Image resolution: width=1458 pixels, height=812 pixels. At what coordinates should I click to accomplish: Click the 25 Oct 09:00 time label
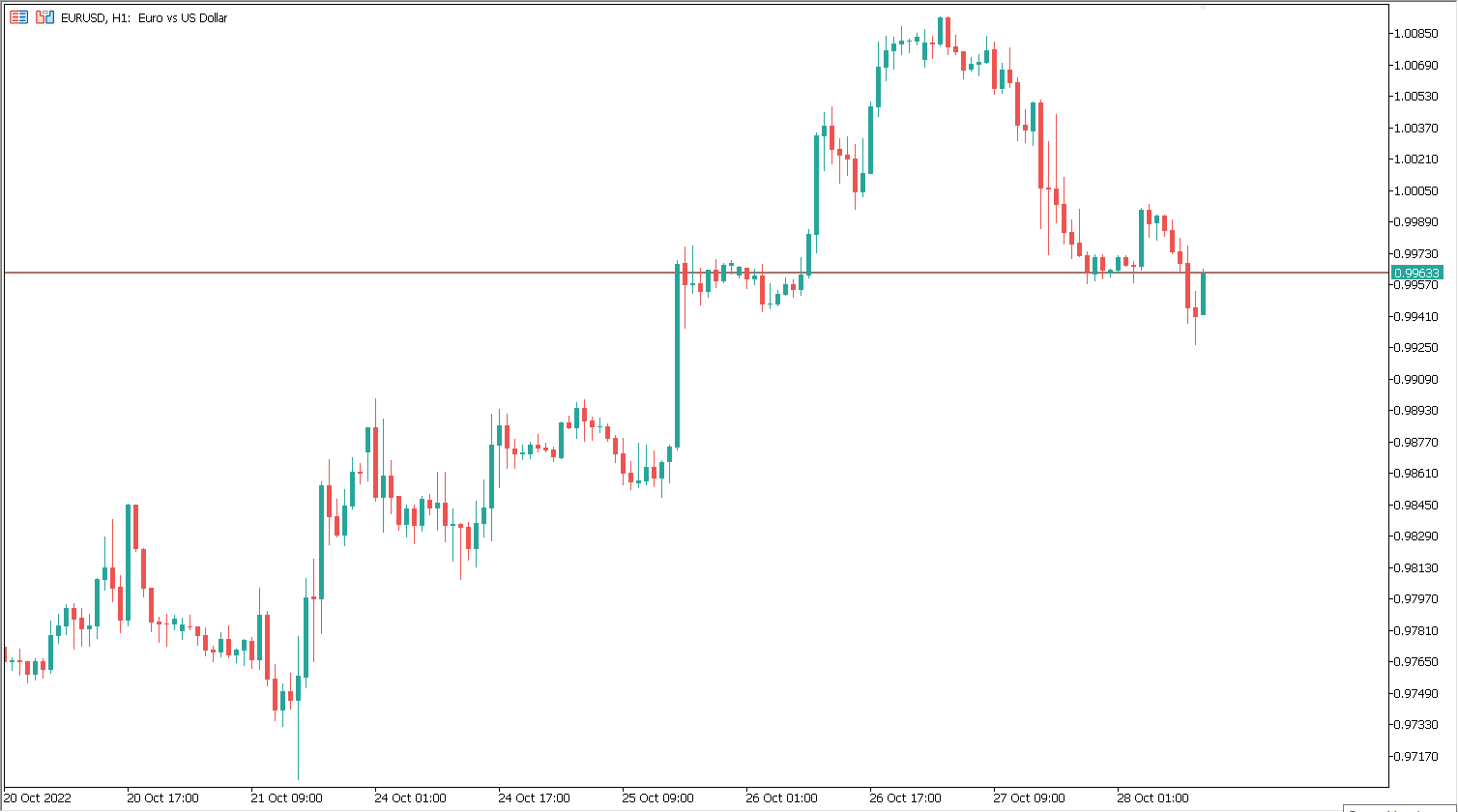click(x=657, y=798)
